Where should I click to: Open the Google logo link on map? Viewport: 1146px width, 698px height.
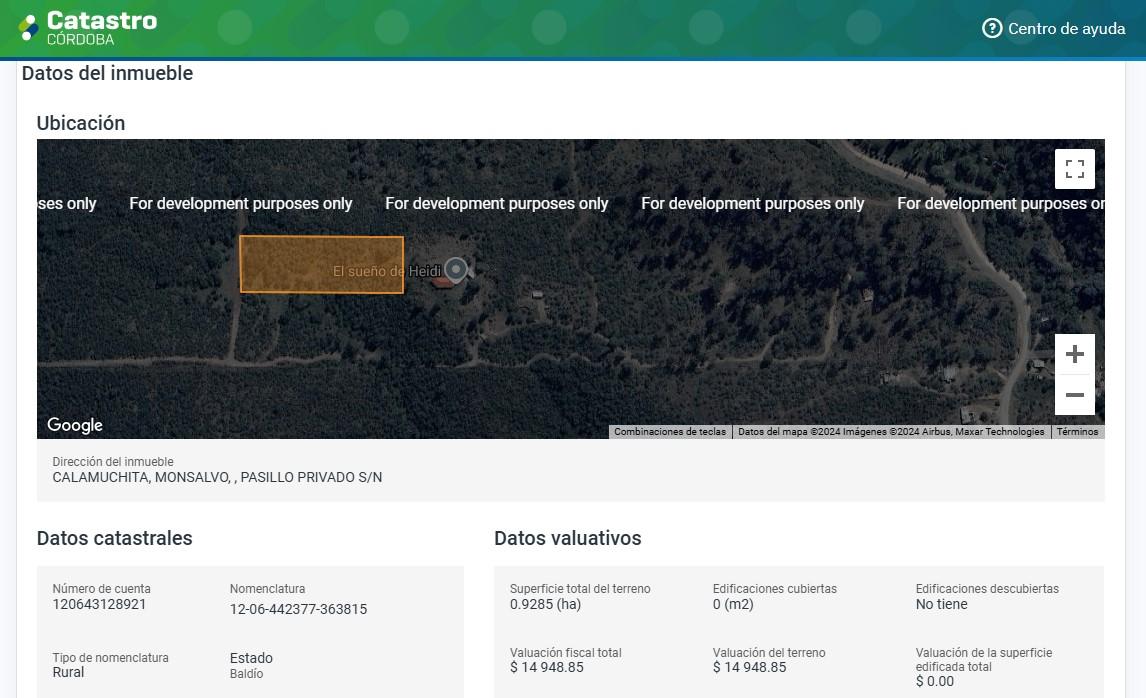[75, 425]
